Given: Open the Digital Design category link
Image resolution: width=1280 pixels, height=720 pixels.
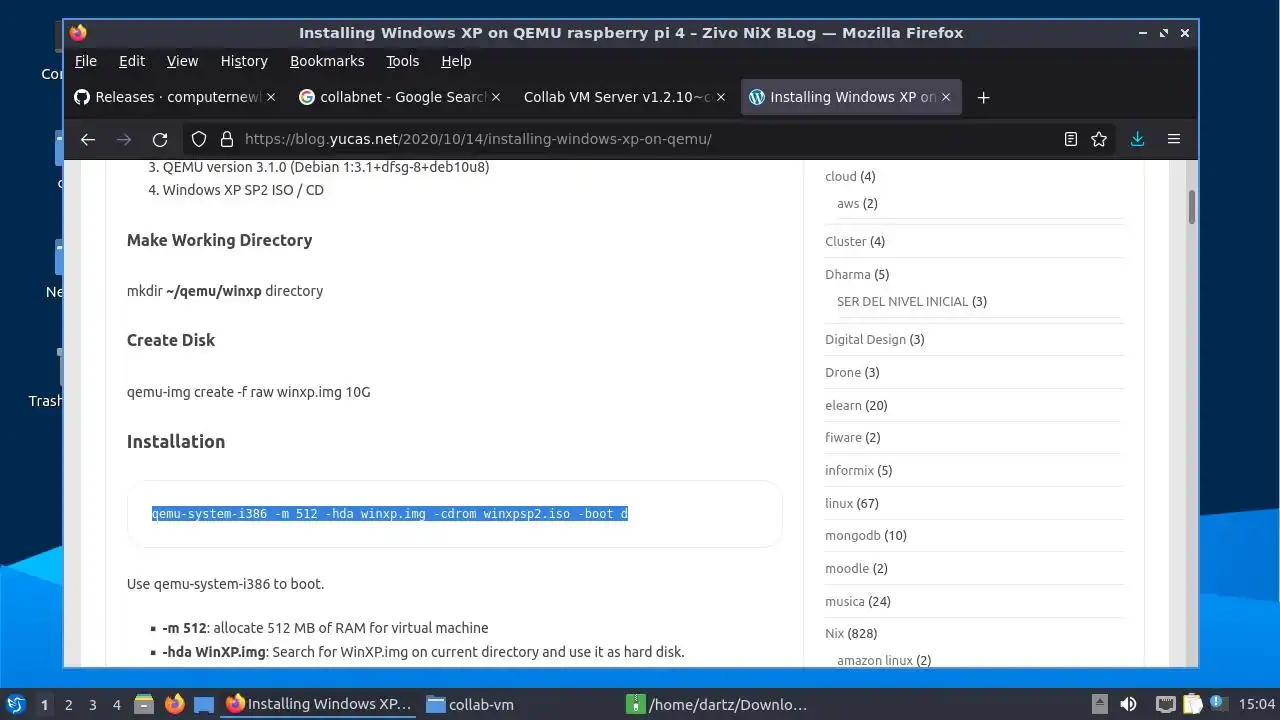Looking at the screenshot, I should click(865, 339).
